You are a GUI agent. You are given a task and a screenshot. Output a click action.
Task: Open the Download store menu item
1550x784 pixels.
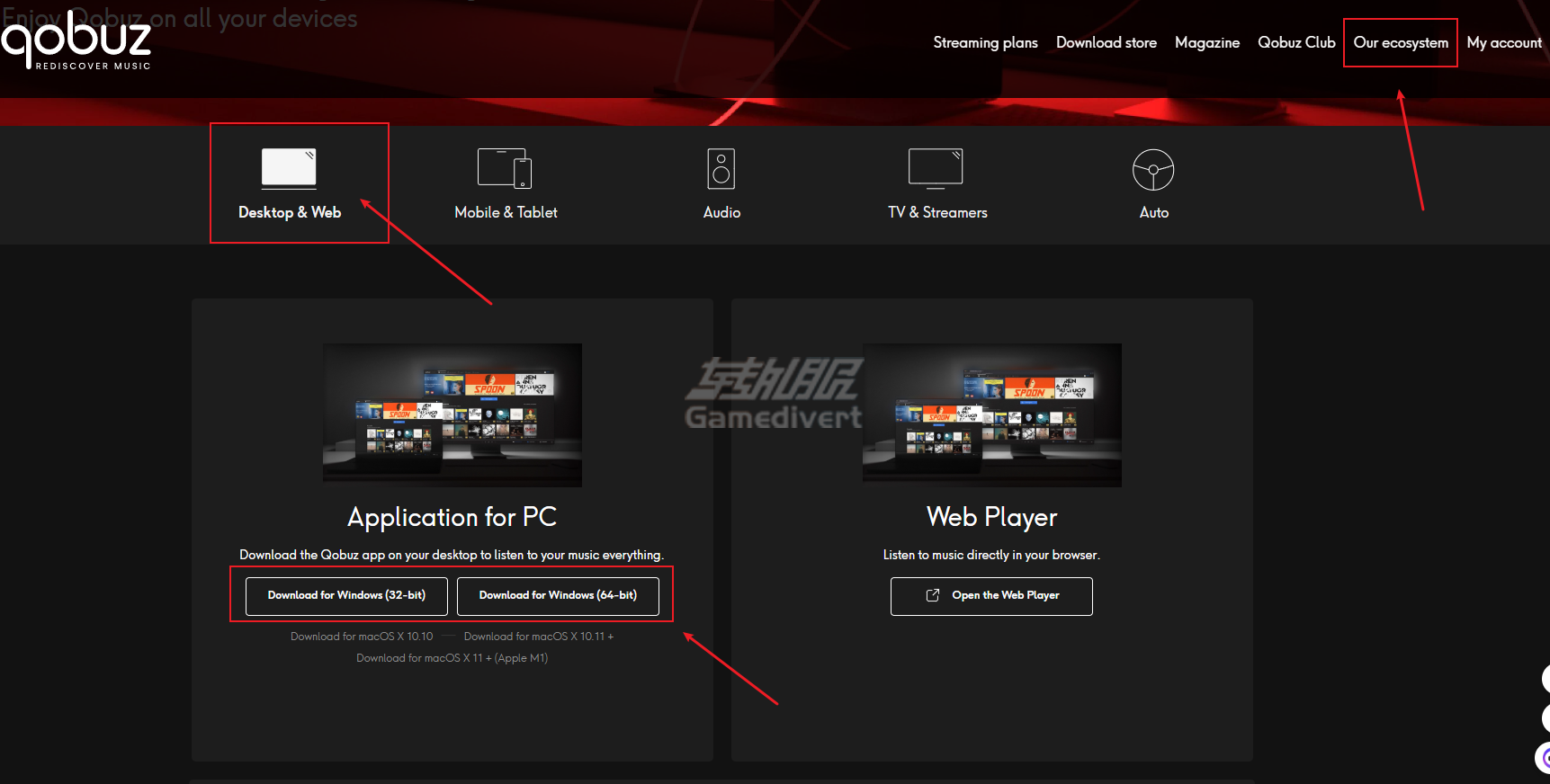click(1106, 42)
